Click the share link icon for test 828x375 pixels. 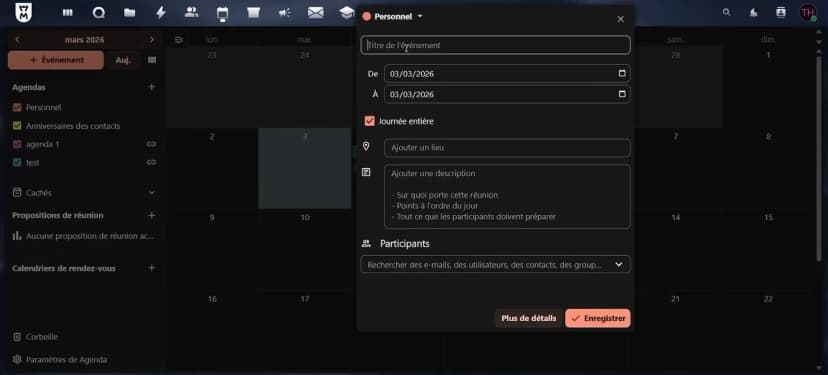pyautogui.click(x=152, y=163)
